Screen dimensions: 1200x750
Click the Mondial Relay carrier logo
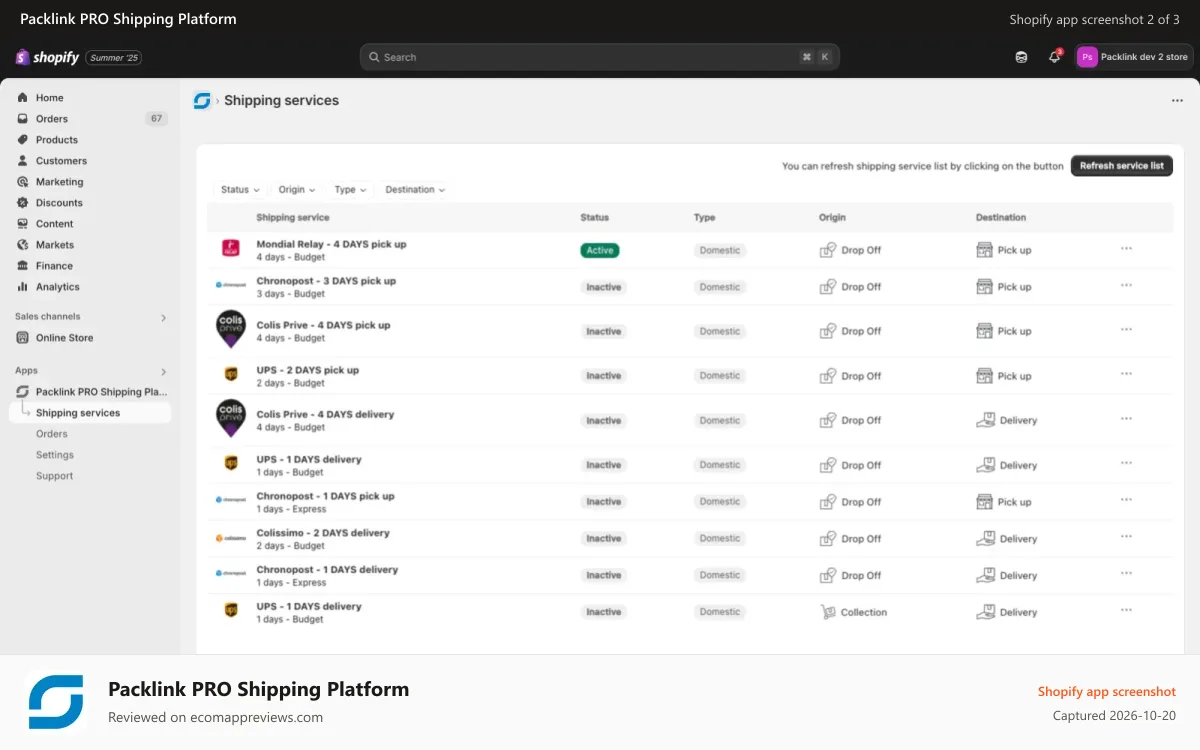pyautogui.click(x=231, y=249)
